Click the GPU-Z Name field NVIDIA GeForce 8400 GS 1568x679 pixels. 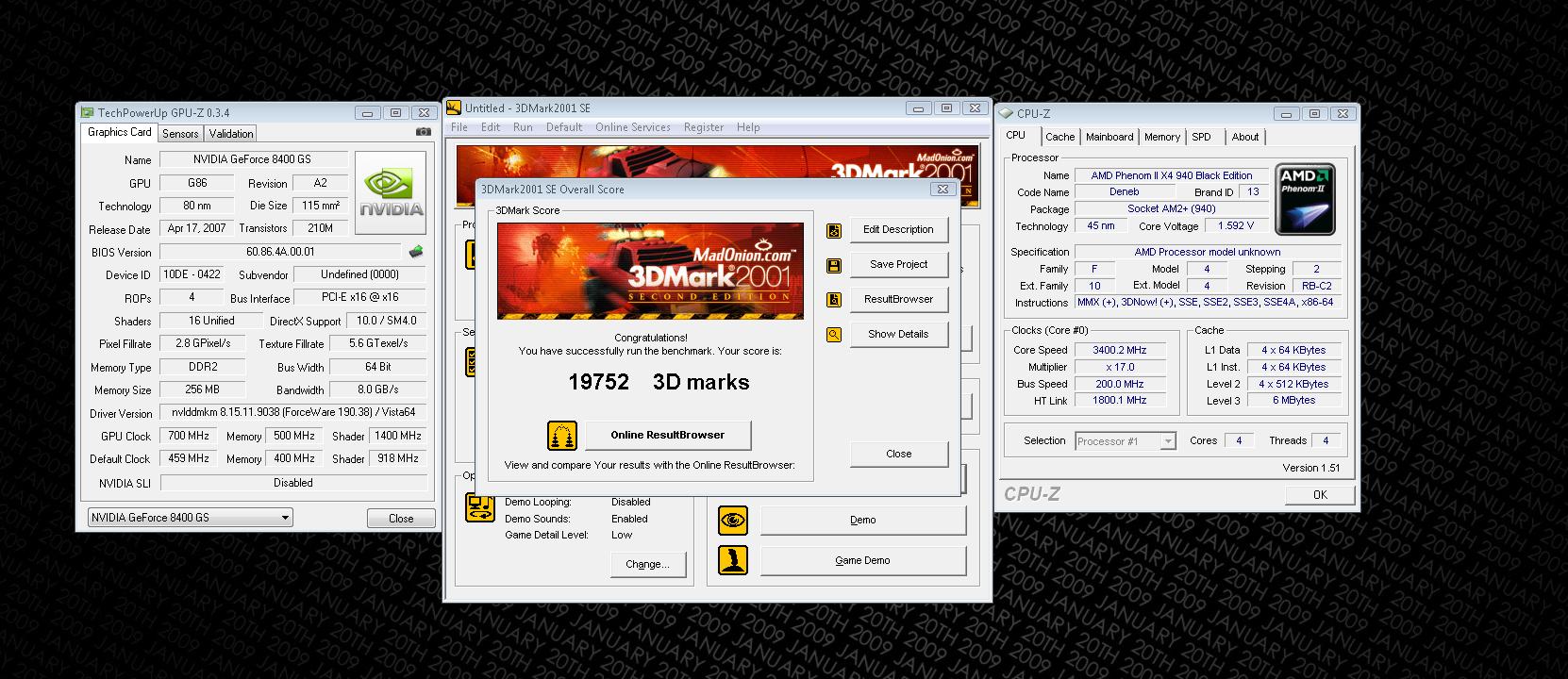click(254, 159)
